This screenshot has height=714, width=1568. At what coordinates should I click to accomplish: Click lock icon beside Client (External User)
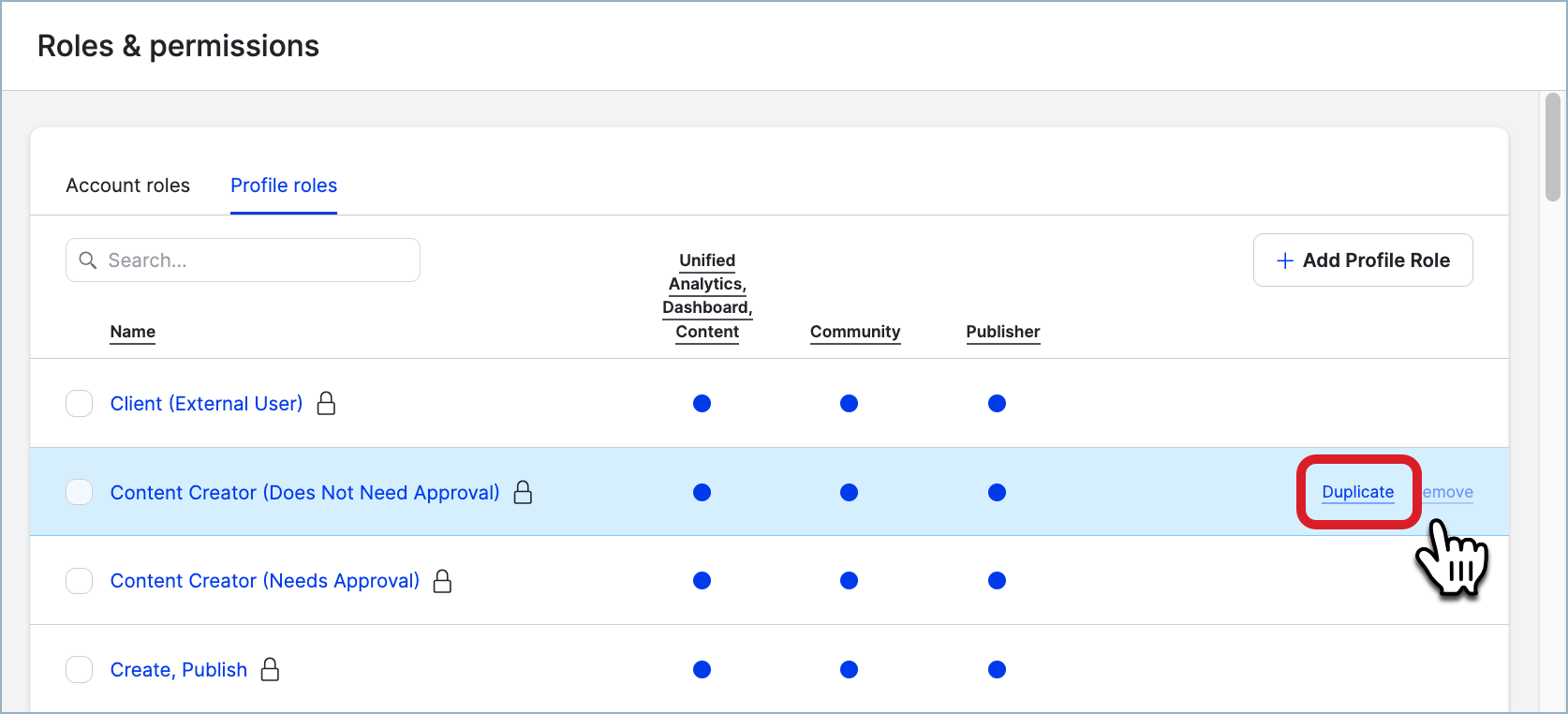326,403
